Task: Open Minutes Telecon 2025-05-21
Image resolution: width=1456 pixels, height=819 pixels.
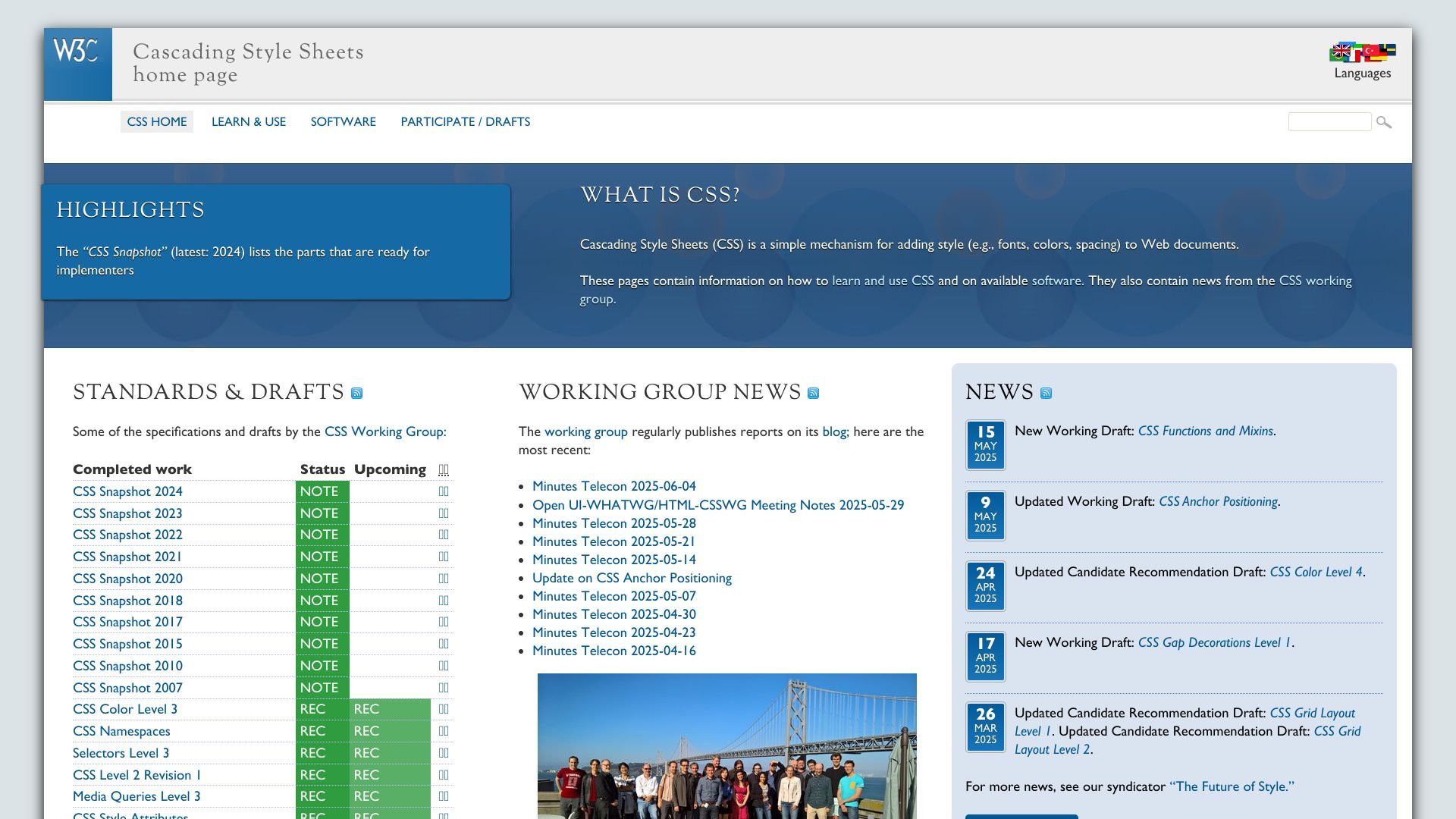Action: (614, 541)
